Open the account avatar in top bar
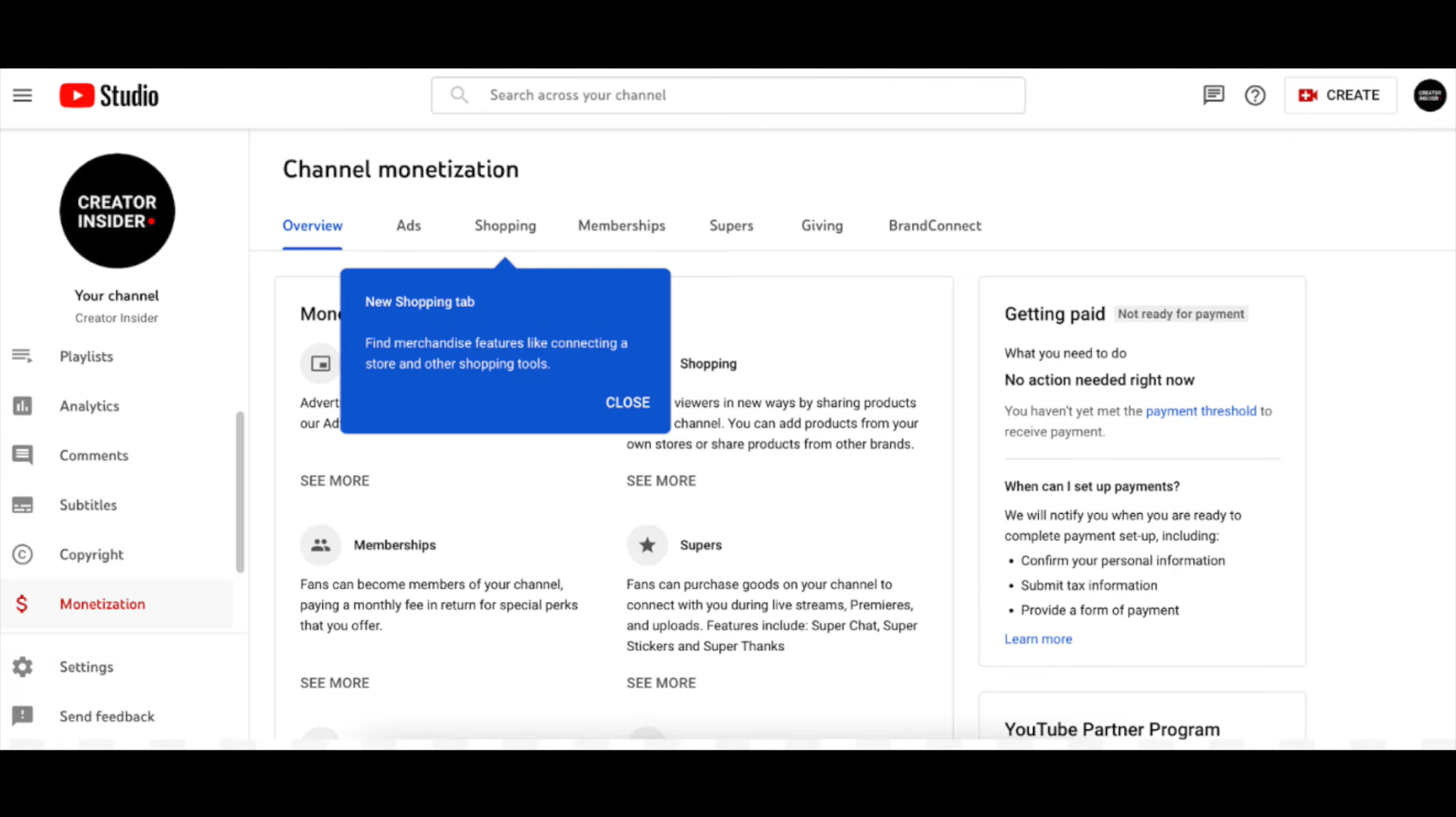This screenshot has height=817, width=1456. [x=1429, y=95]
